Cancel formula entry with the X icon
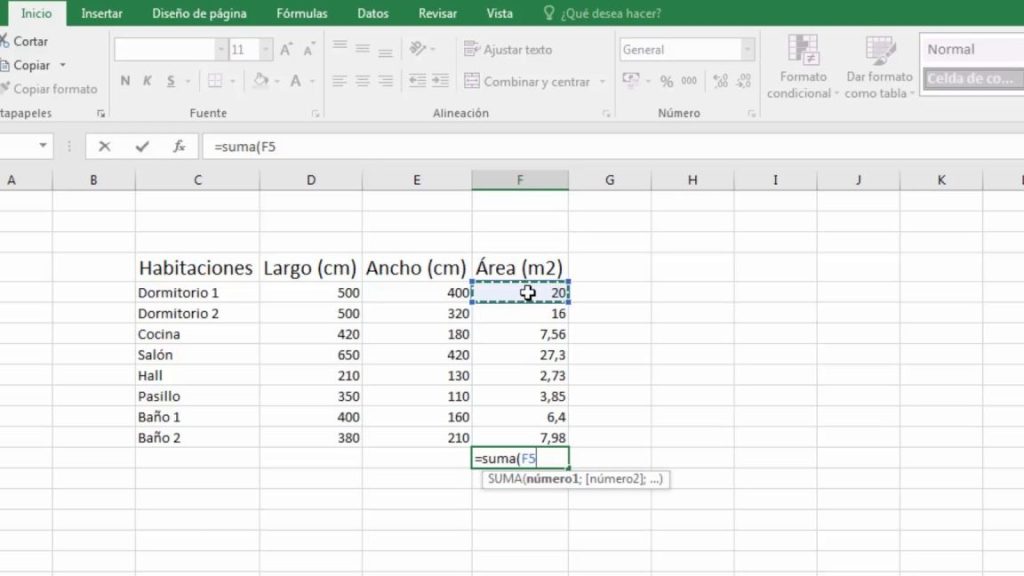 pyautogui.click(x=104, y=146)
